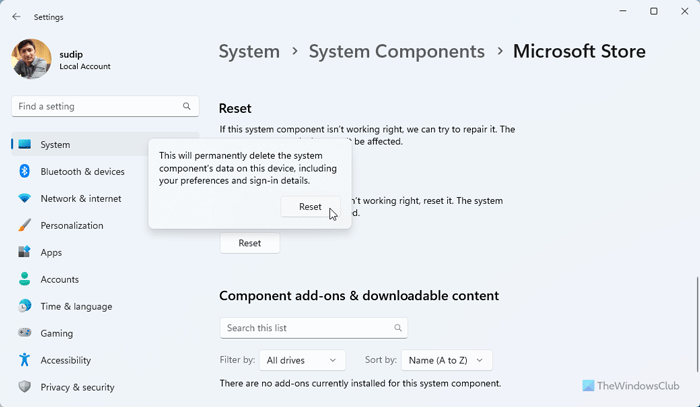Click the Accounts person icon
700x407 pixels.
pos(25,280)
